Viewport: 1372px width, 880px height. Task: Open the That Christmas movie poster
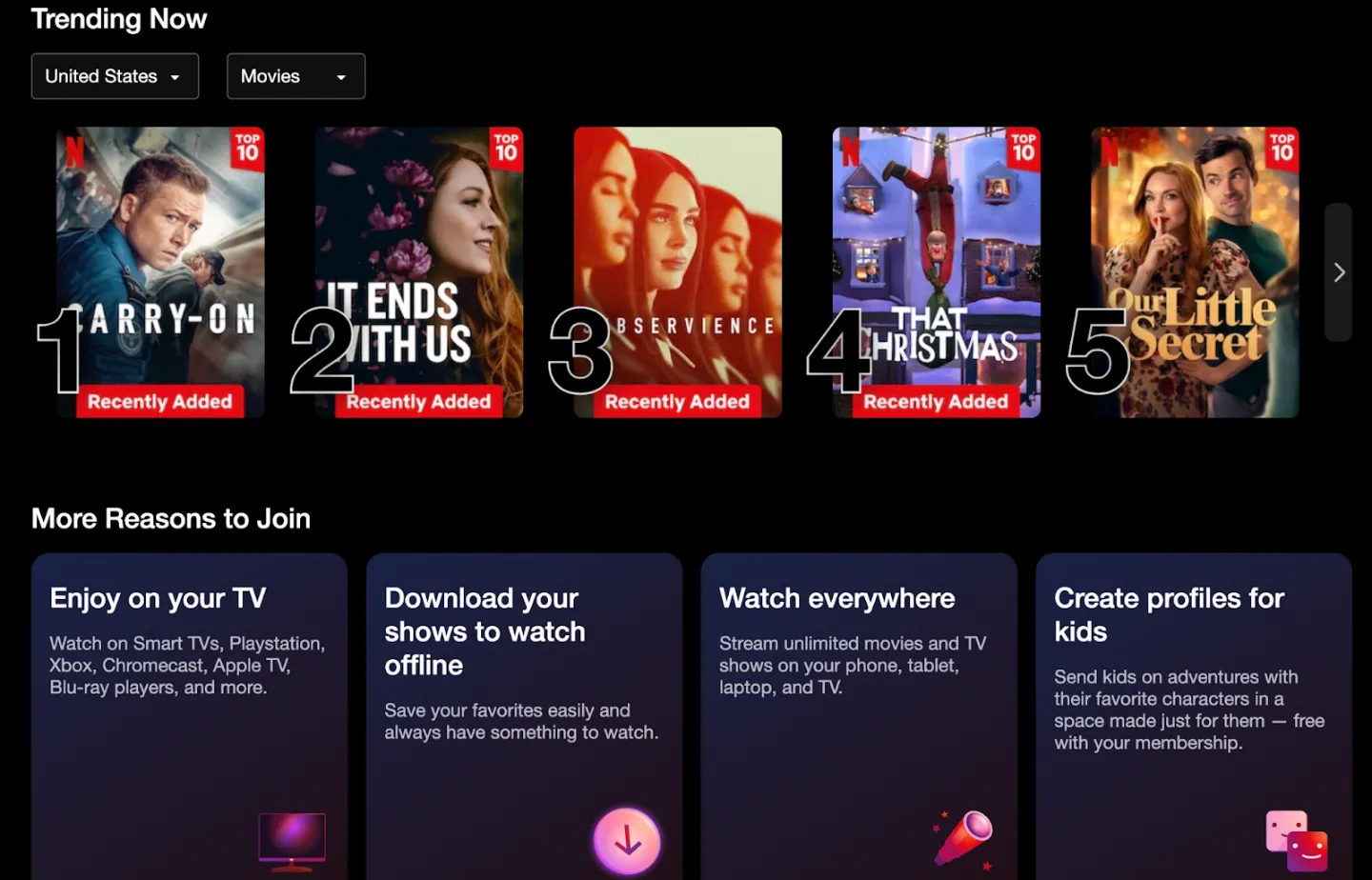(937, 272)
